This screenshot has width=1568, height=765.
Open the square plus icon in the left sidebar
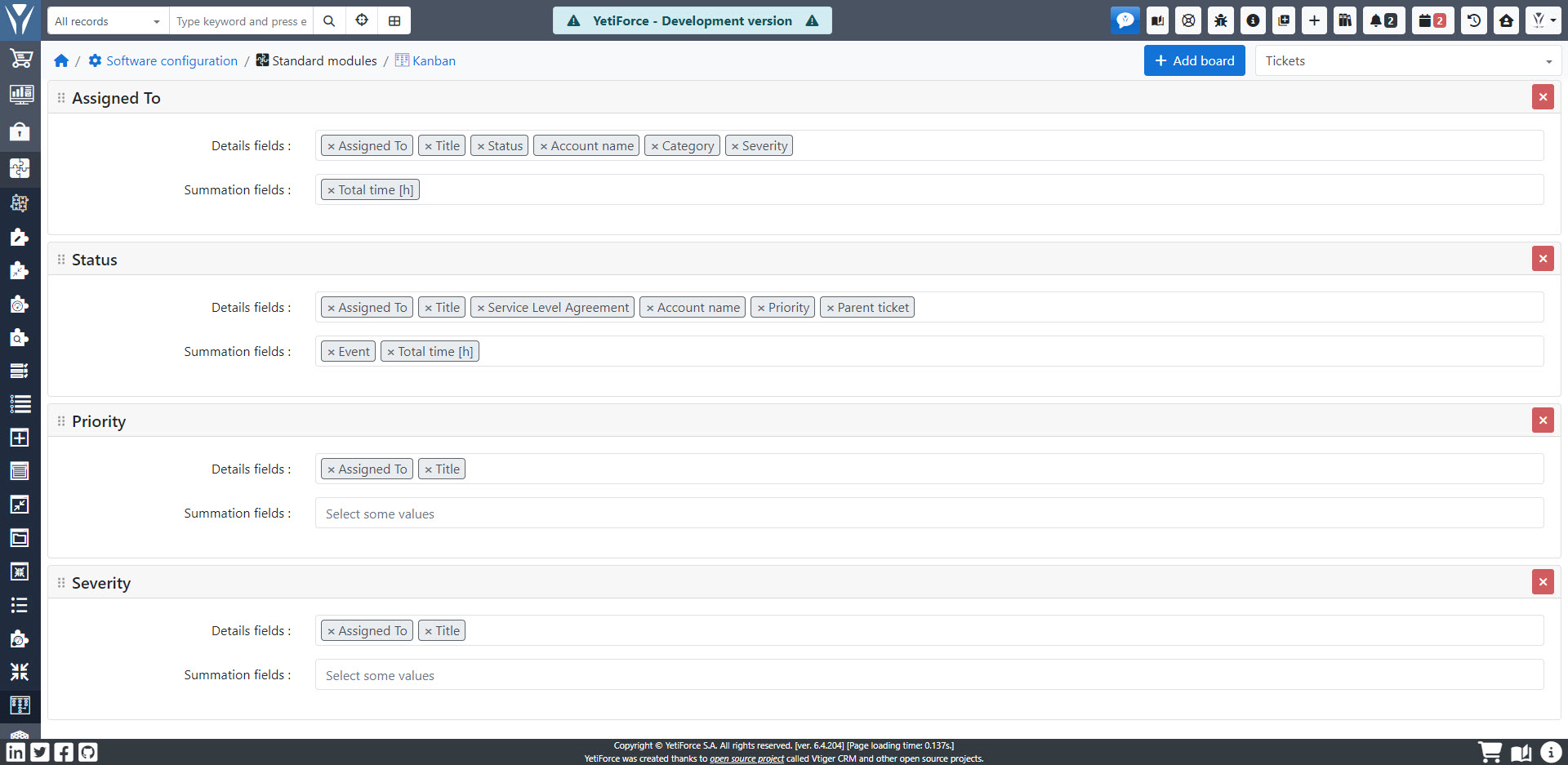click(20, 438)
